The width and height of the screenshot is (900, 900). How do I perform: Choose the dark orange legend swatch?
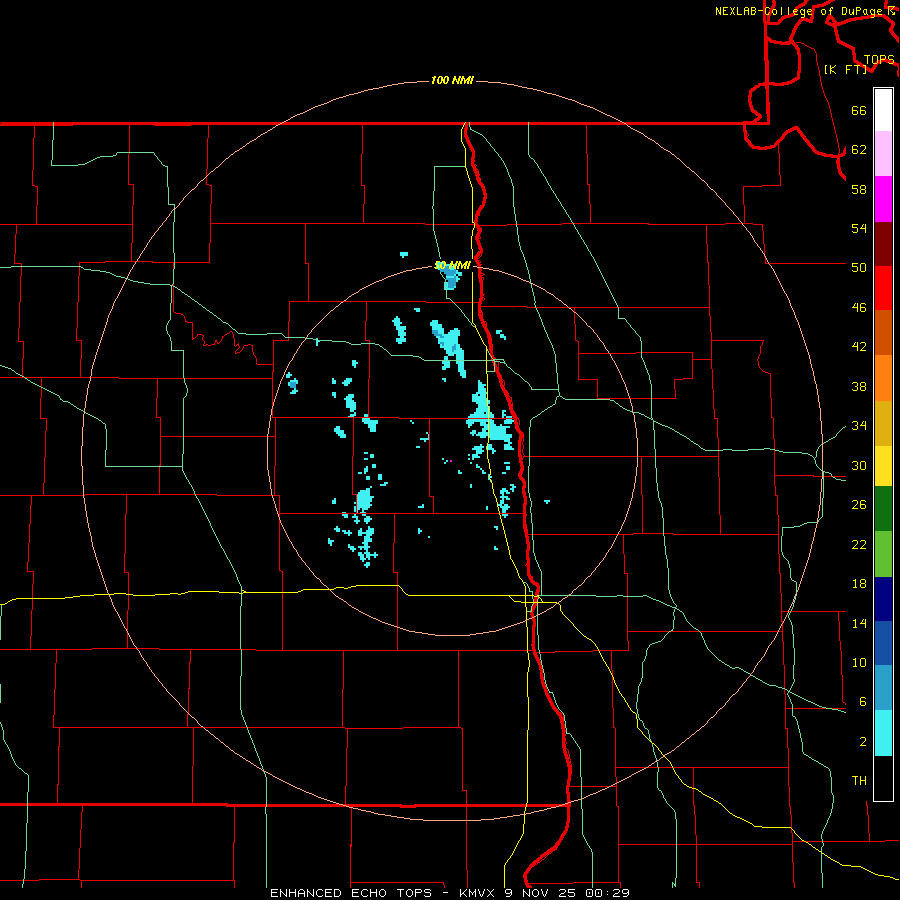pyautogui.click(x=883, y=332)
